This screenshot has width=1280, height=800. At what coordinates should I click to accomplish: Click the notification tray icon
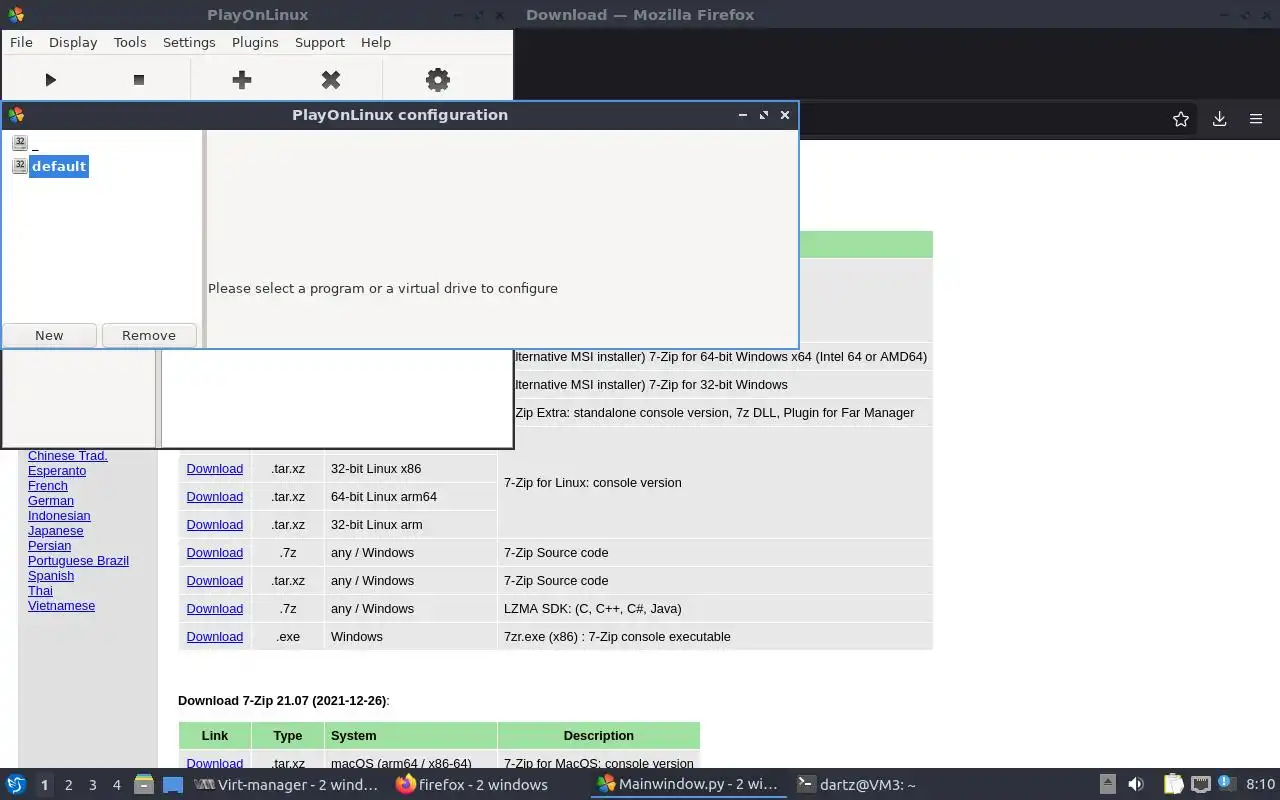(1226, 784)
